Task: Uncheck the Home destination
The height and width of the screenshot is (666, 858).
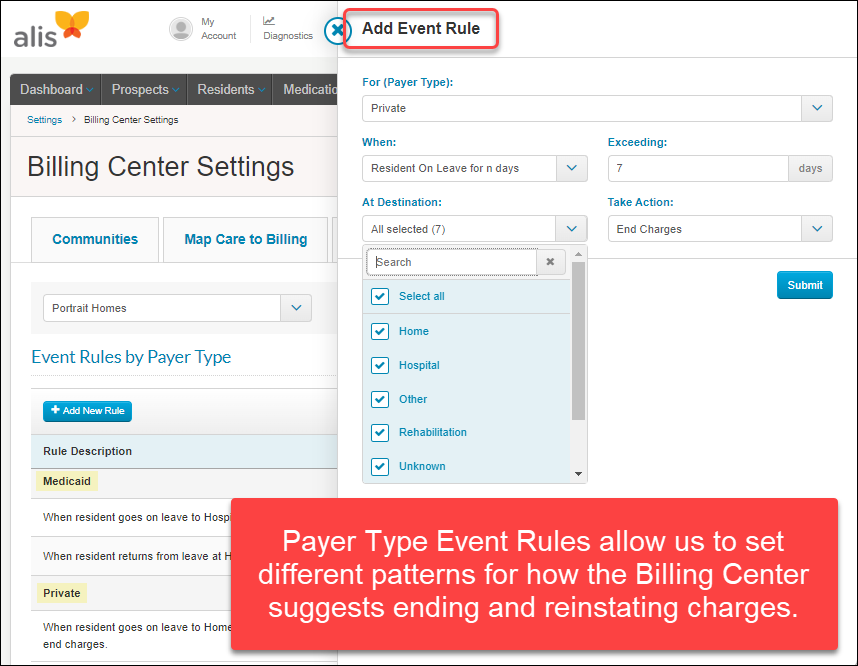Action: click(380, 331)
